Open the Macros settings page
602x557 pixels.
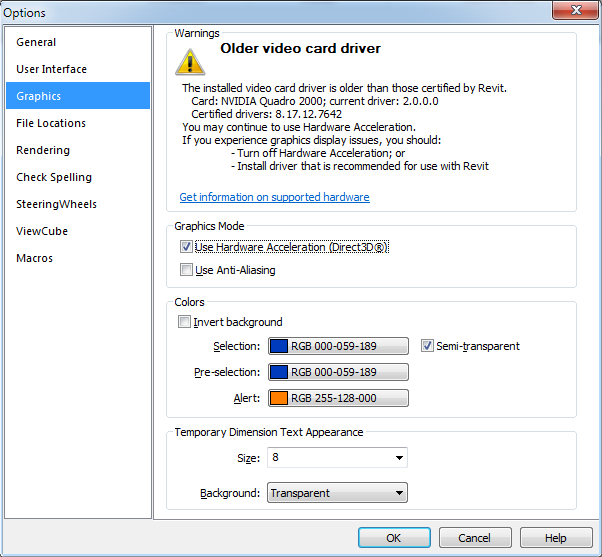point(78,258)
